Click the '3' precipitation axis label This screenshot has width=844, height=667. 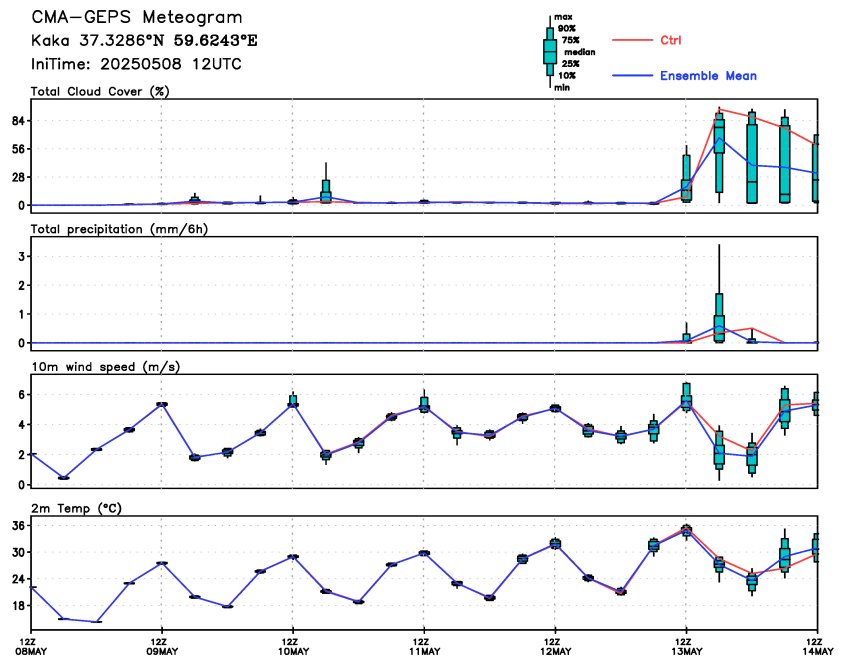point(22,257)
